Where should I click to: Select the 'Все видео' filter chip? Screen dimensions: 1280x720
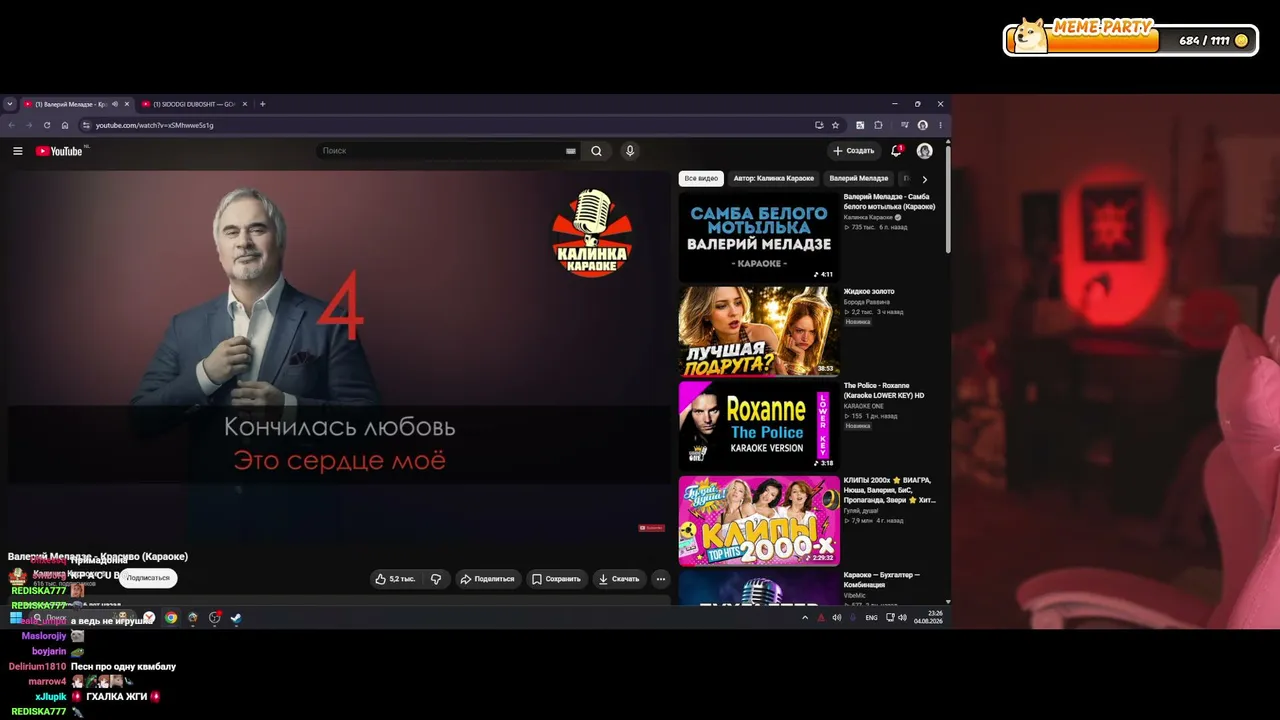pyautogui.click(x=701, y=179)
